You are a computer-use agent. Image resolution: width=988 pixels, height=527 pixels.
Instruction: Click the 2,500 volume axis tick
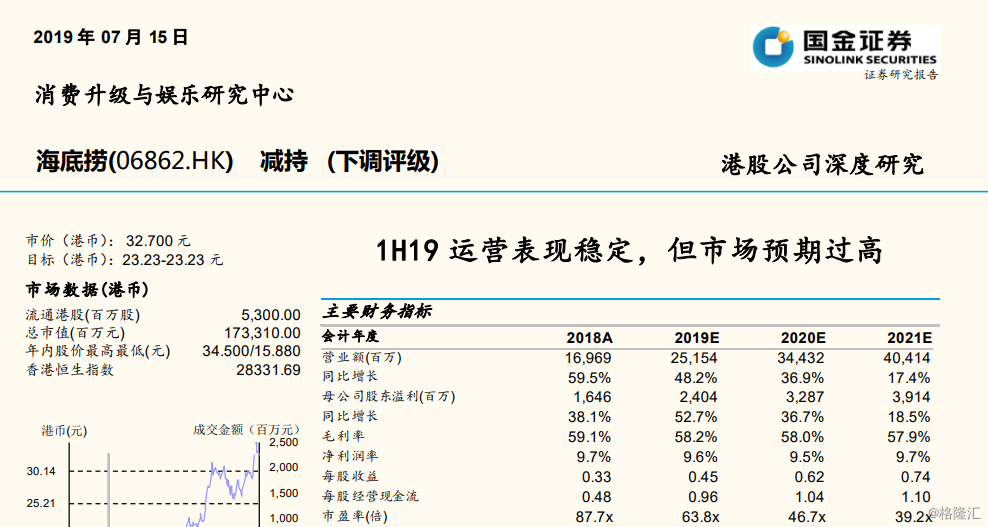pyautogui.click(x=284, y=443)
